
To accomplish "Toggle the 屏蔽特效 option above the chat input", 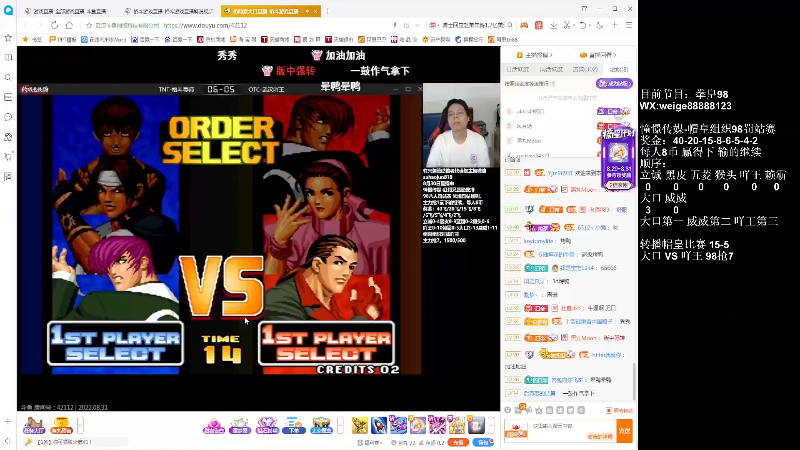I will (x=619, y=410).
